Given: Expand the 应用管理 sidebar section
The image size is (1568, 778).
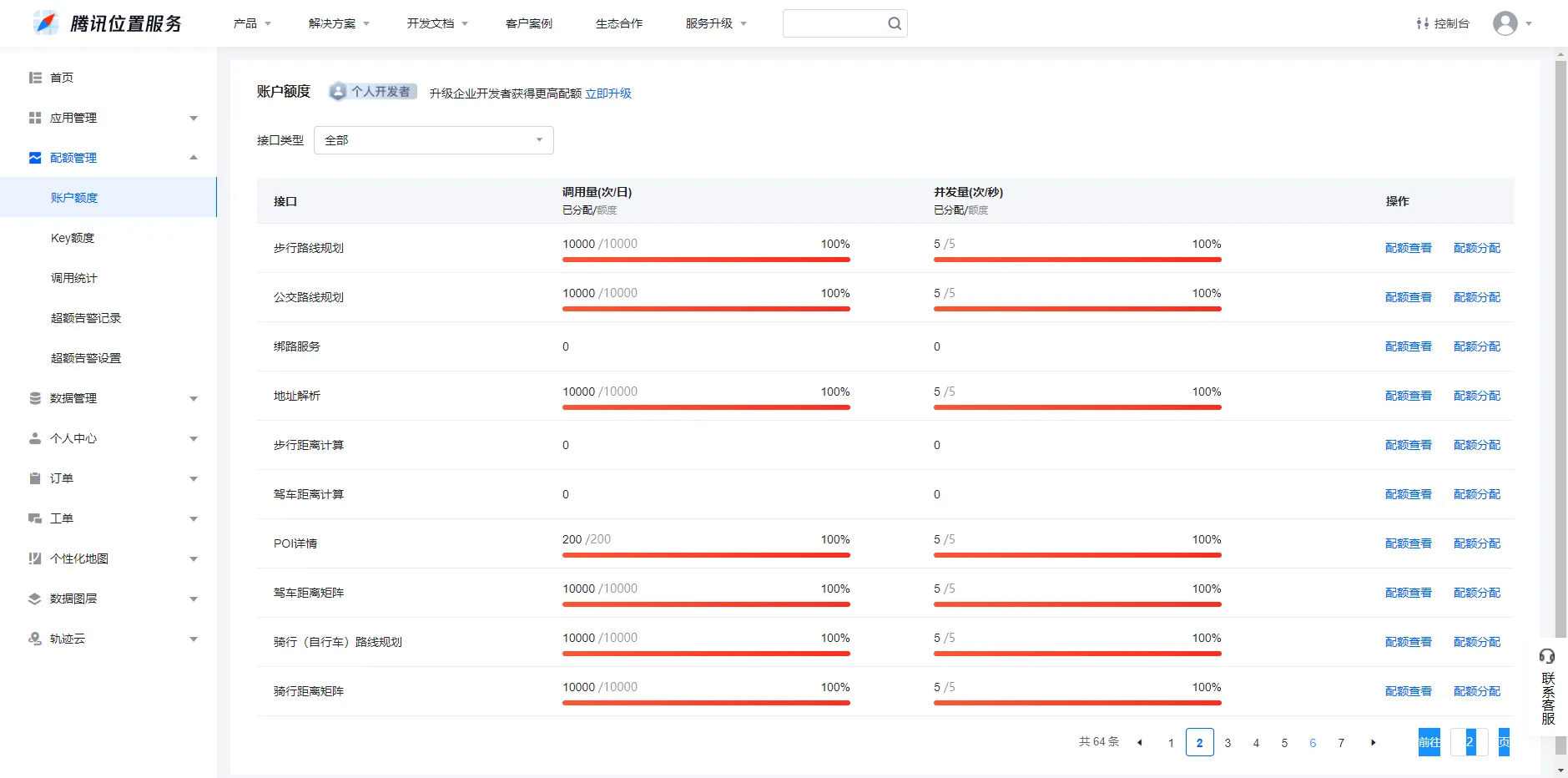Looking at the screenshot, I should pyautogui.click(x=194, y=118).
